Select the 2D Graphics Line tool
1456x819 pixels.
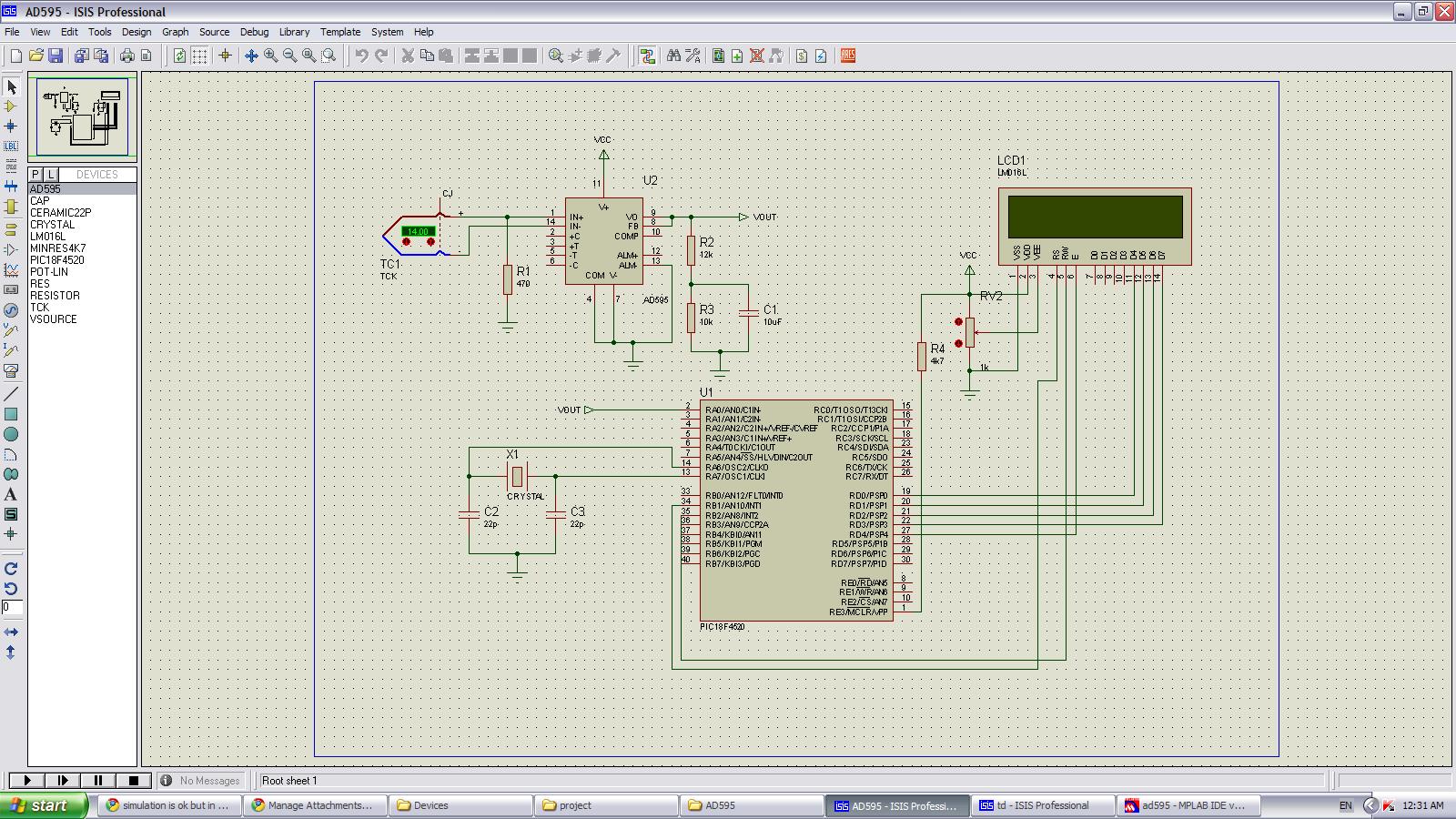[x=11, y=394]
